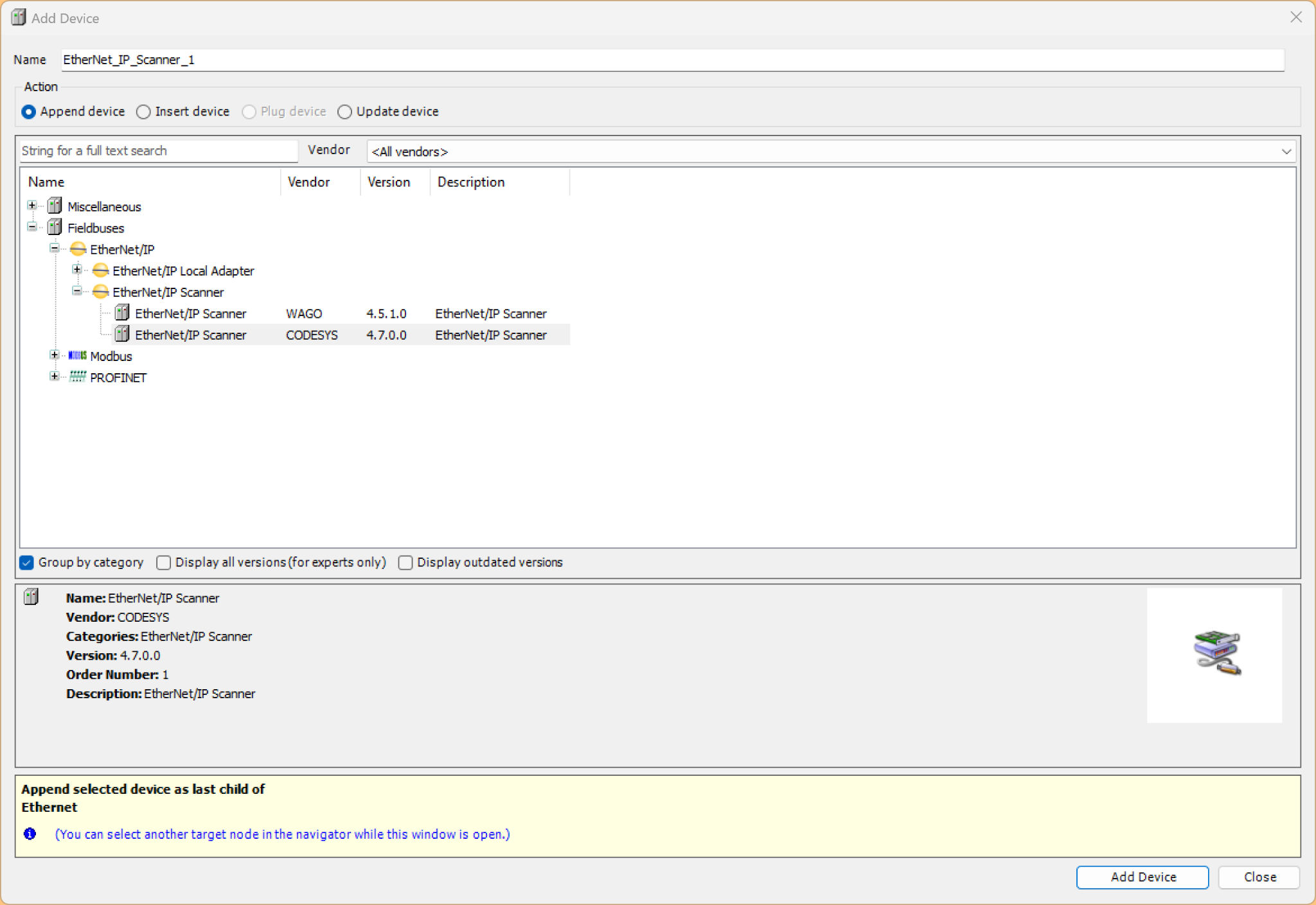The height and width of the screenshot is (905, 1316).
Task: Click the Miscellaneous category device icon
Action: (x=55, y=206)
